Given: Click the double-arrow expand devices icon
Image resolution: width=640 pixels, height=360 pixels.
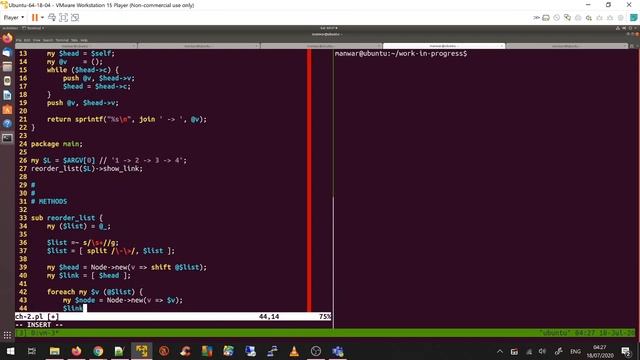Looking at the screenshot, I should pyautogui.click(x=536, y=18).
